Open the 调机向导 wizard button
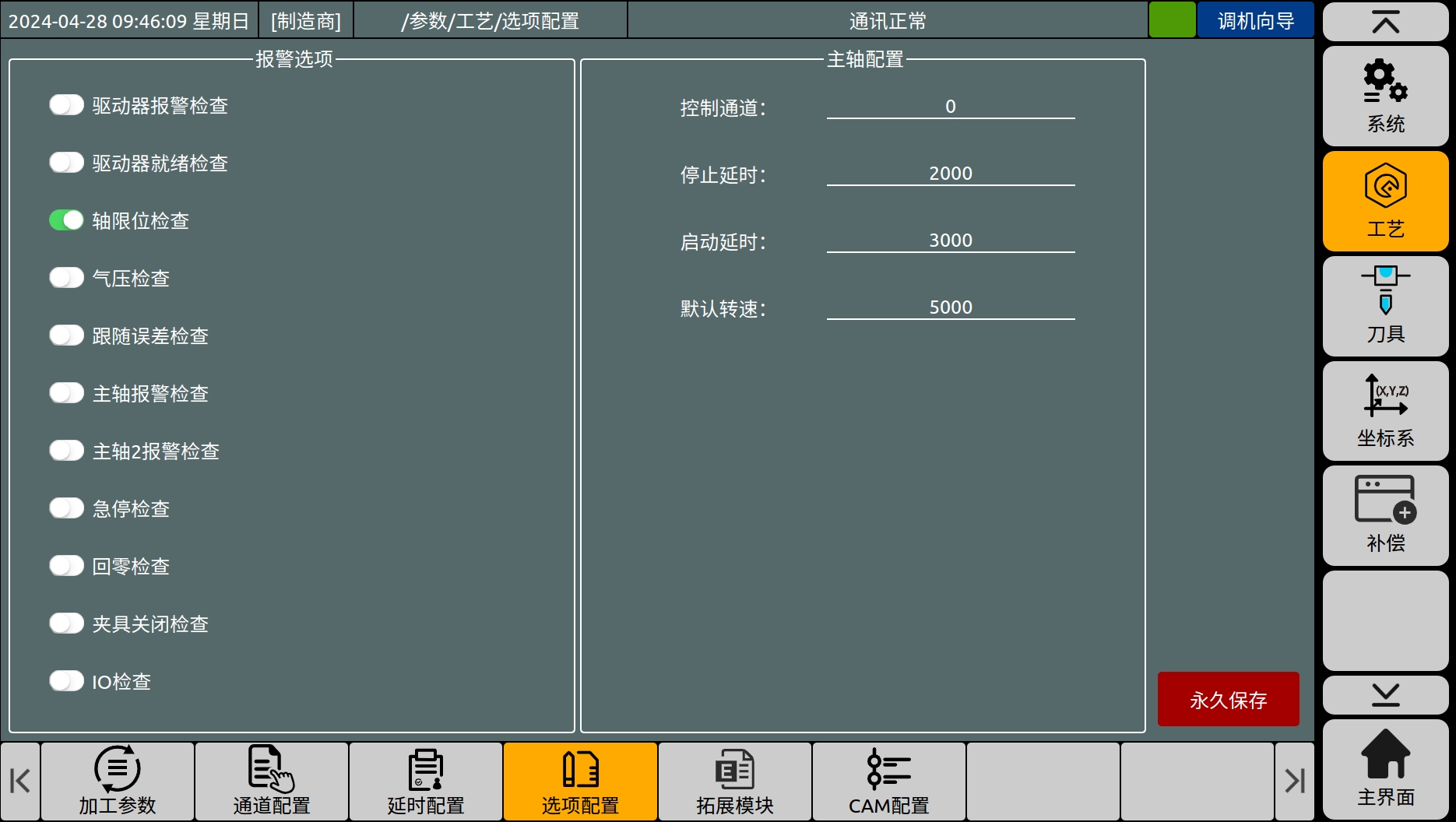Viewport: 1456px width, 822px height. pyautogui.click(x=1255, y=21)
